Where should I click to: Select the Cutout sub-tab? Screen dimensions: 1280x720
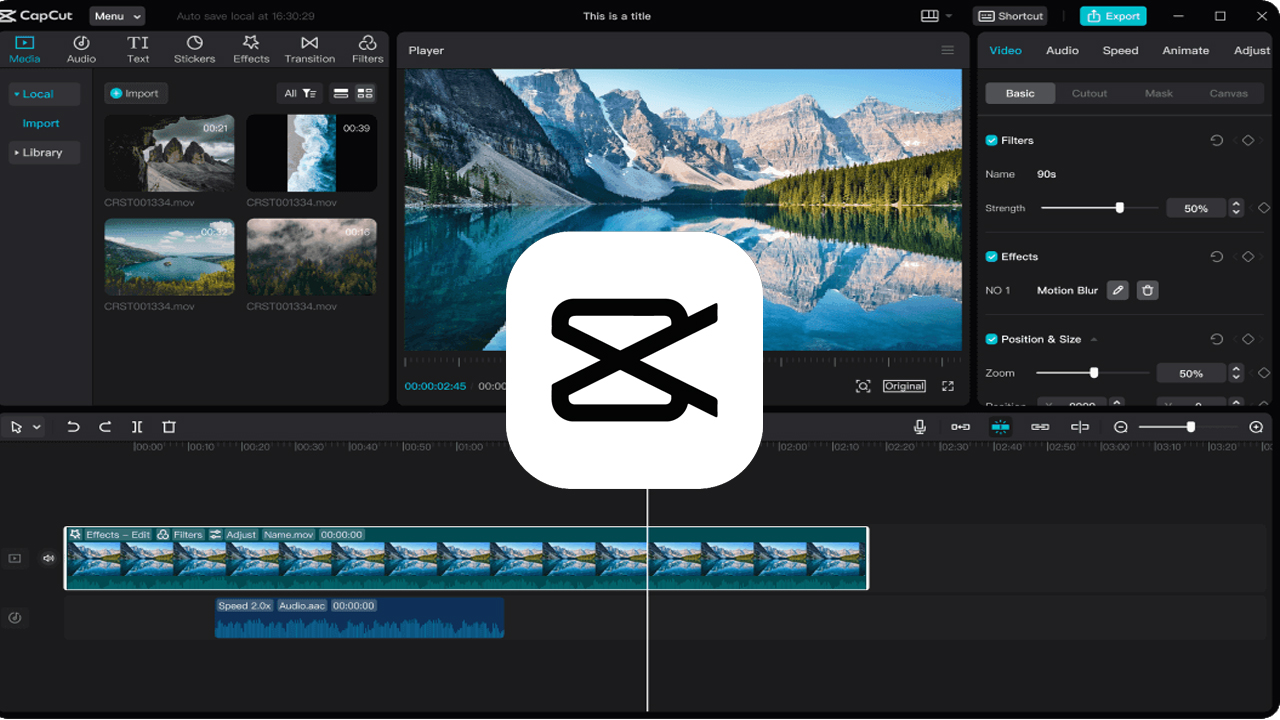click(x=1089, y=93)
